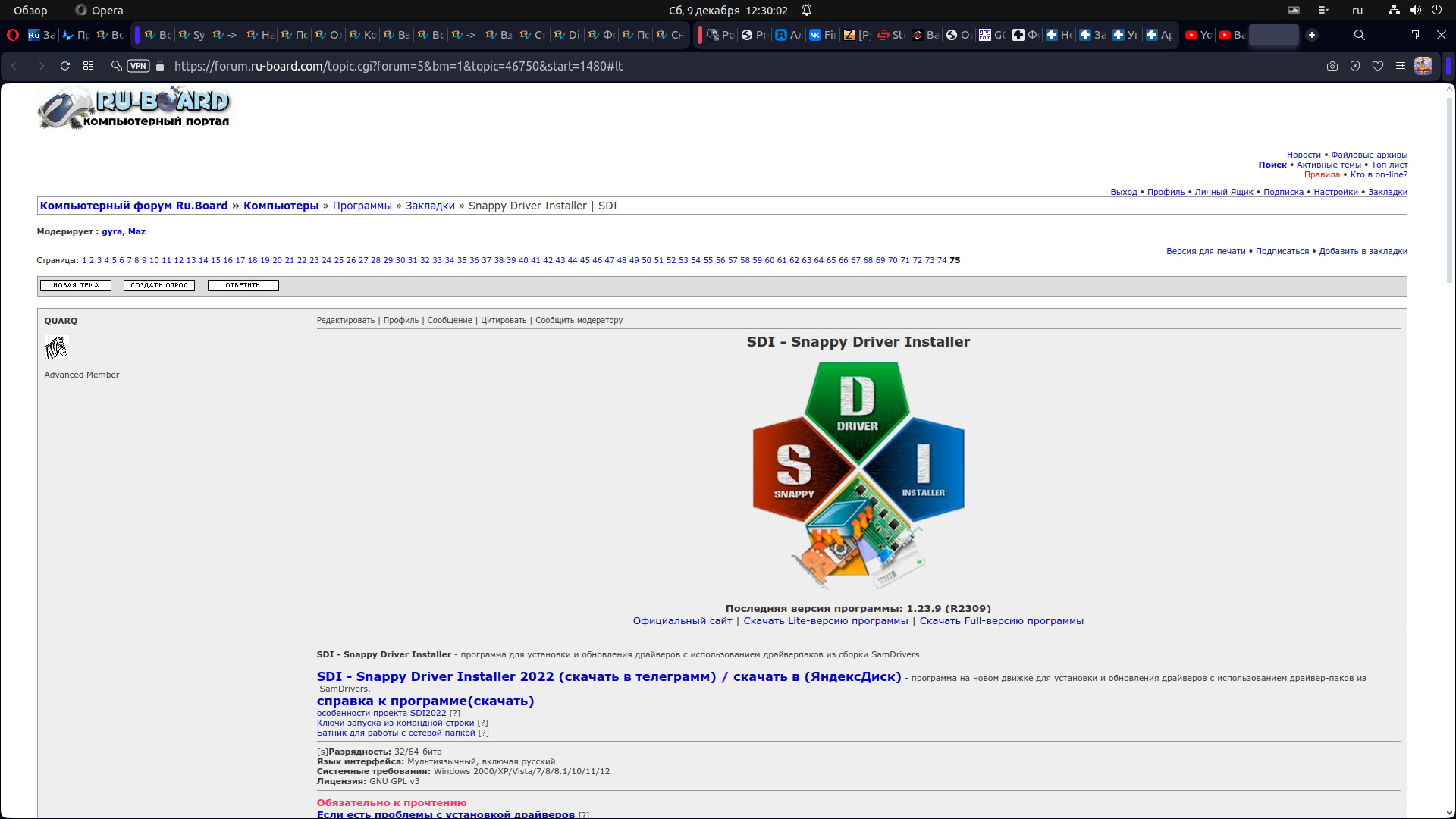The image size is (1456, 819).
Task: Click the heart bookmark icon
Action: click(x=1378, y=66)
